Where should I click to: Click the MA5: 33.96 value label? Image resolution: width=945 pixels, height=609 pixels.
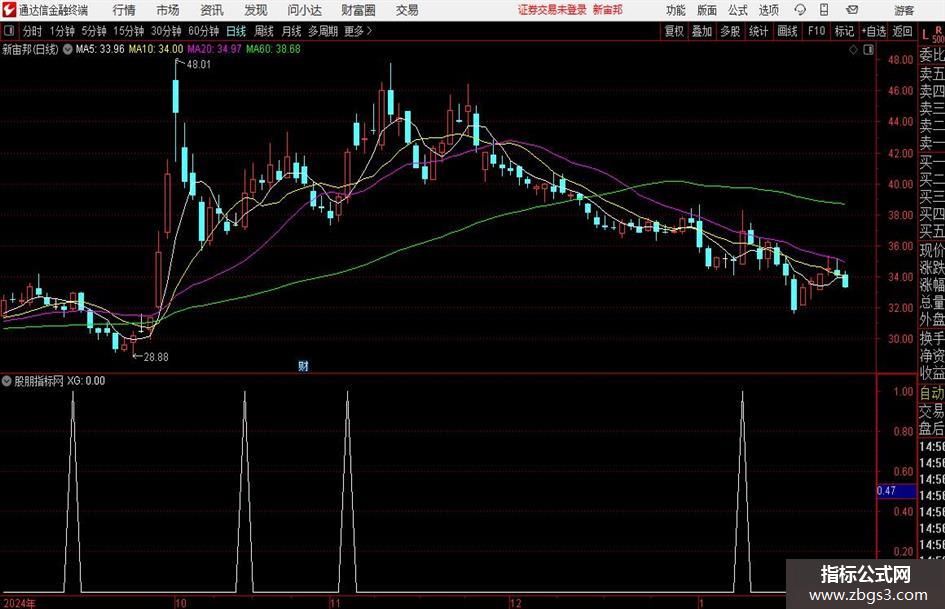point(100,49)
